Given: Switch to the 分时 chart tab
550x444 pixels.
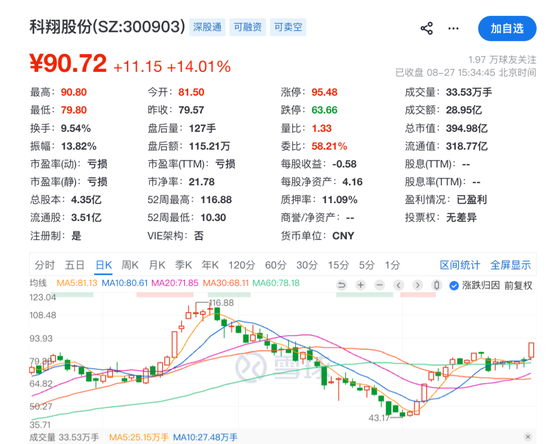Looking at the screenshot, I should 45,265.
